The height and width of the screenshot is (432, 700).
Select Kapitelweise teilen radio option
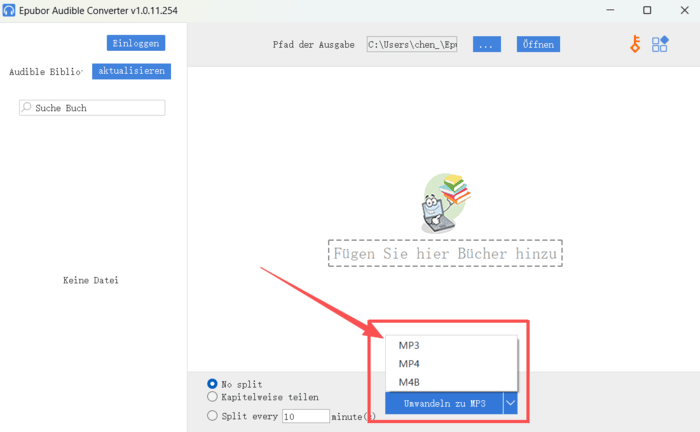tap(212, 397)
